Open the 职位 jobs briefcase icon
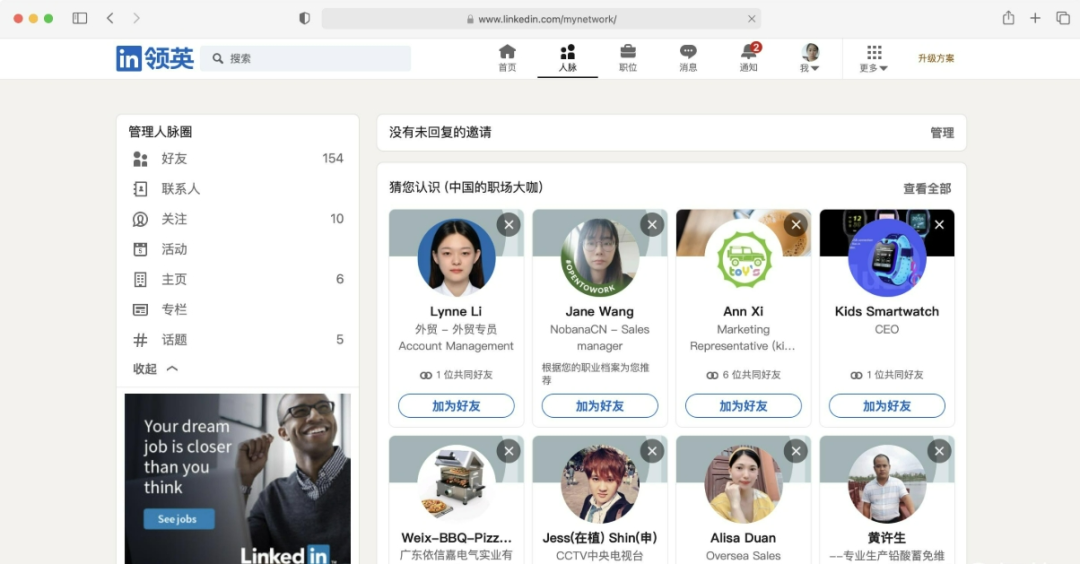 pyautogui.click(x=627, y=58)
